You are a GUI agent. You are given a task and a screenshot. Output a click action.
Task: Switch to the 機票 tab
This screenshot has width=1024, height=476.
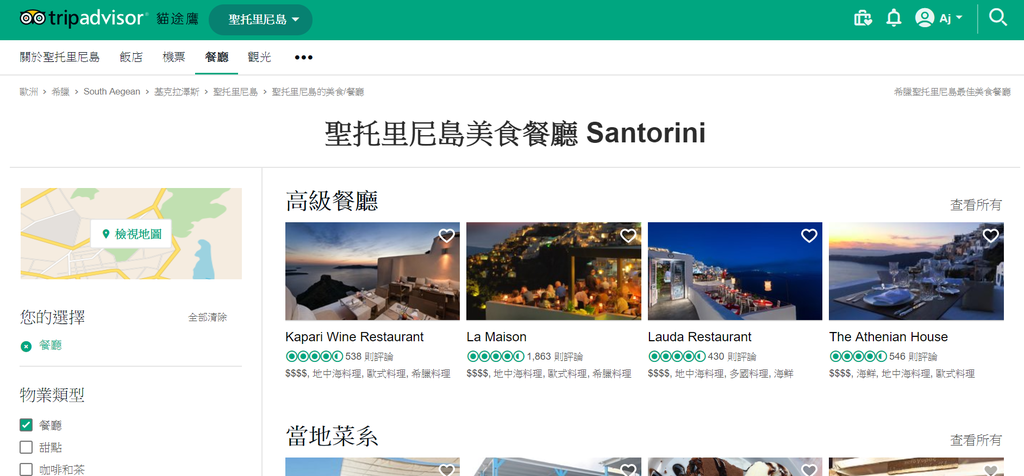174,57
